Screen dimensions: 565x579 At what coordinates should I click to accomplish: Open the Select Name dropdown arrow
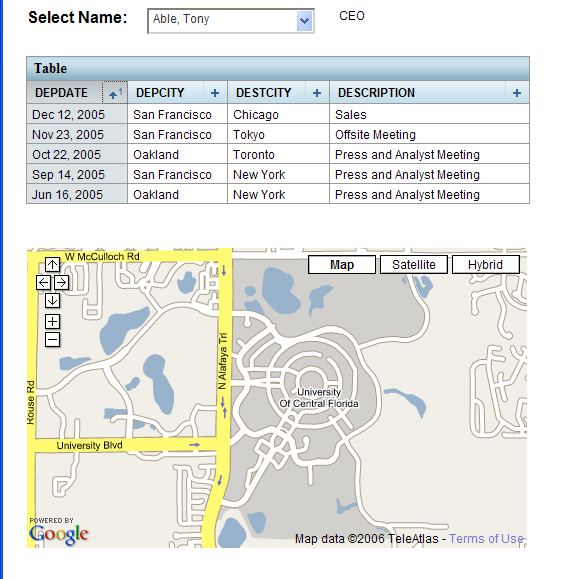(304, 21)
